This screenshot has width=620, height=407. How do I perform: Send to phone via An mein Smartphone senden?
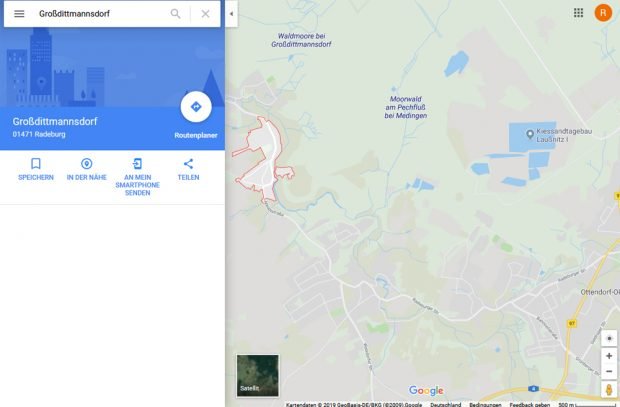coord(137,163)
